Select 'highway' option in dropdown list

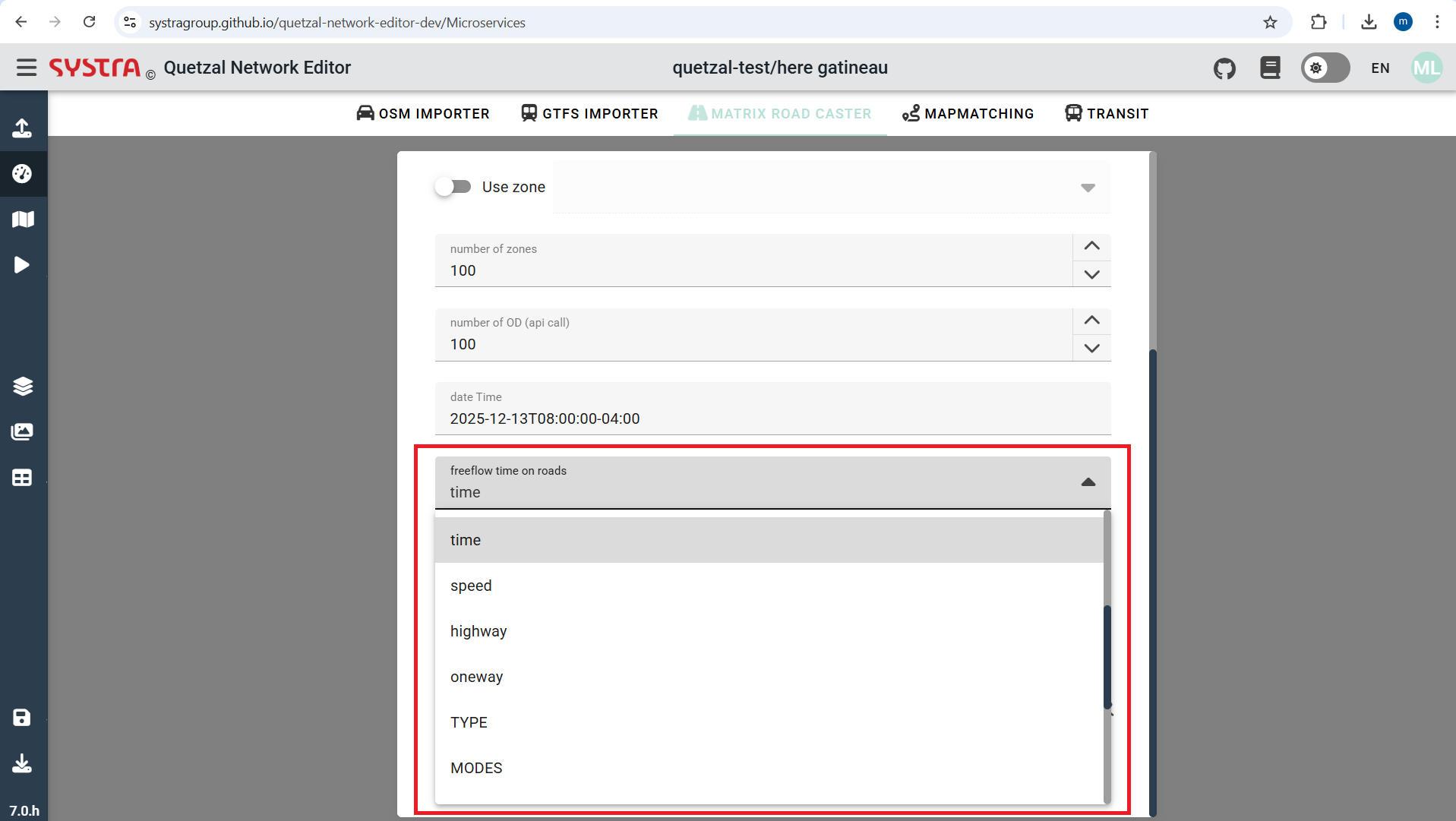pos(769,631)
